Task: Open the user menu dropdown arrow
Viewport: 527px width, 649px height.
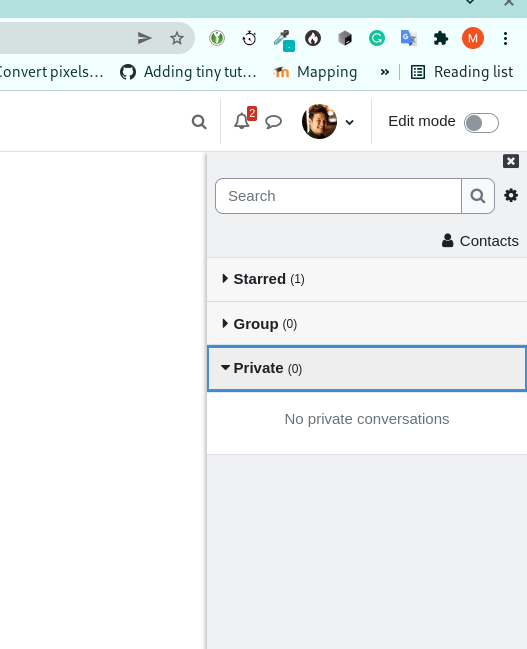Action: pyautogui.click(x=349, y=123)
